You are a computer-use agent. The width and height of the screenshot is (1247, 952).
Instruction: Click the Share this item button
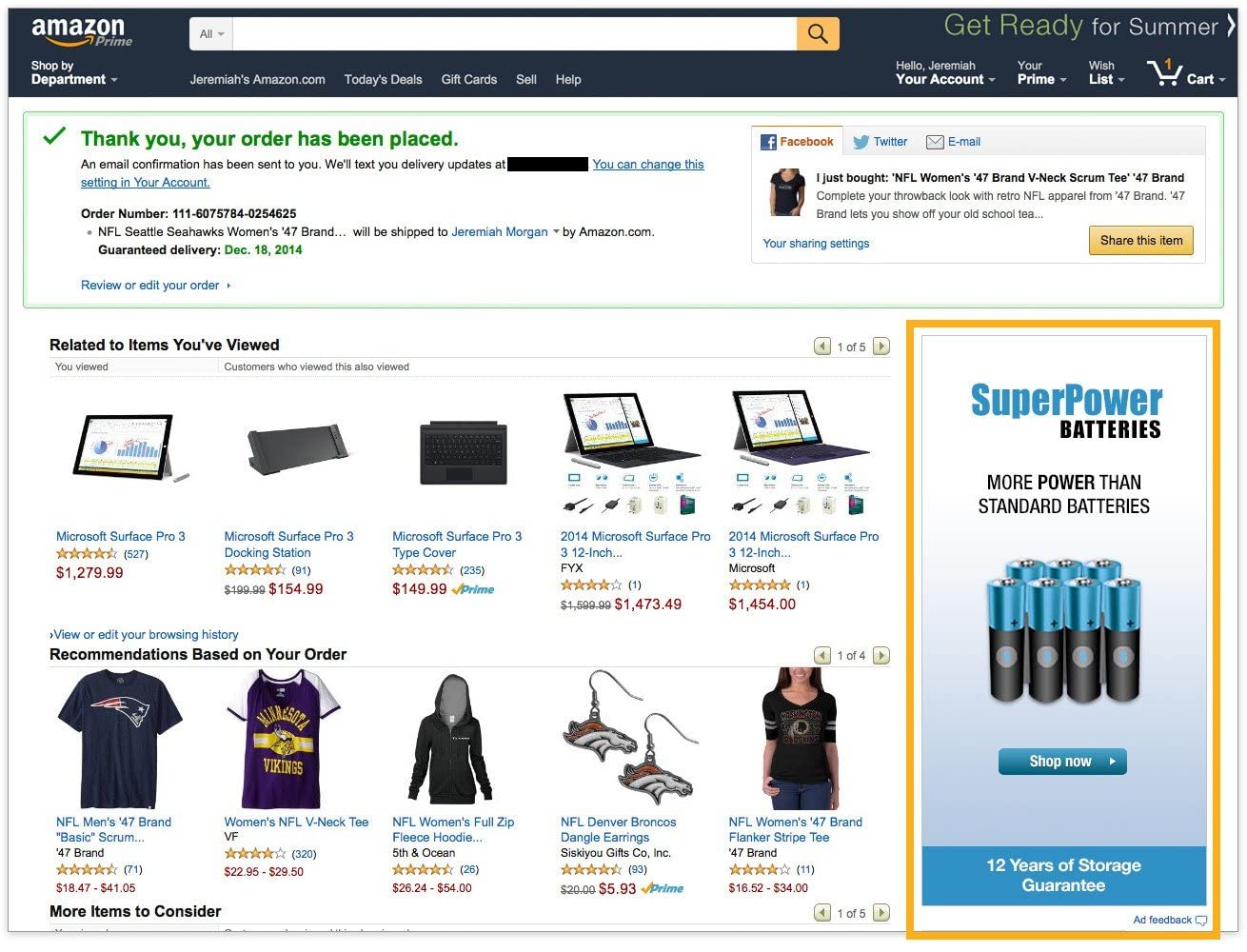(x=1140, y=241)
